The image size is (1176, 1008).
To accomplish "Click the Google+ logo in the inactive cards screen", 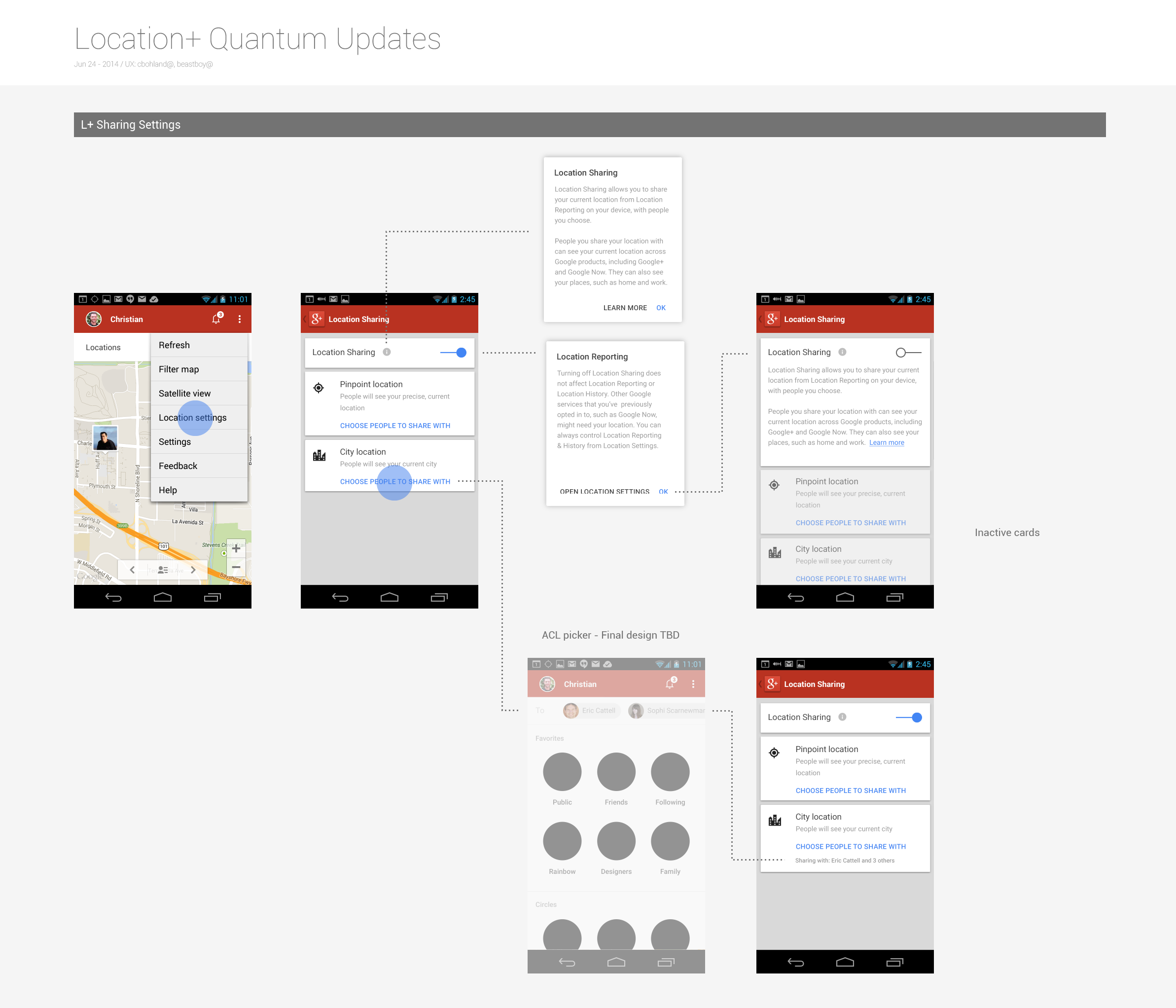I will pos(772,319).
